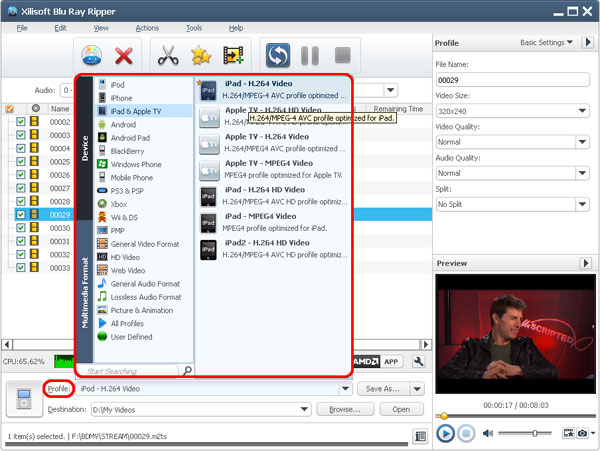Click the iPod device thumbnail icon

coord(24,399)
